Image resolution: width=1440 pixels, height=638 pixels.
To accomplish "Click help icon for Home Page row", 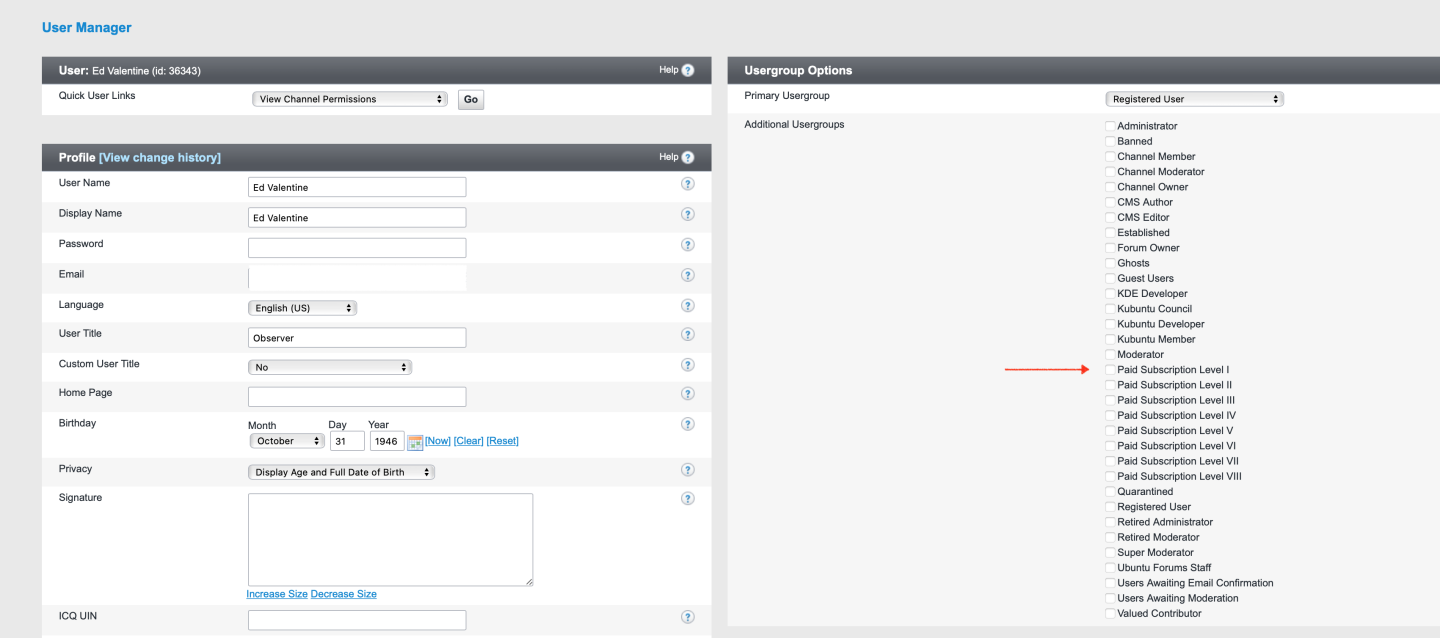I will pos(688,394).
